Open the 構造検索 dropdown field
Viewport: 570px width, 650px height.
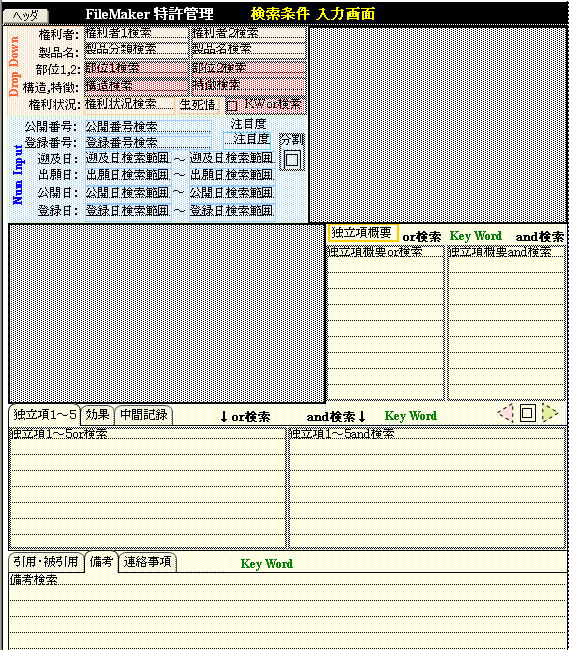click(136, 86)
